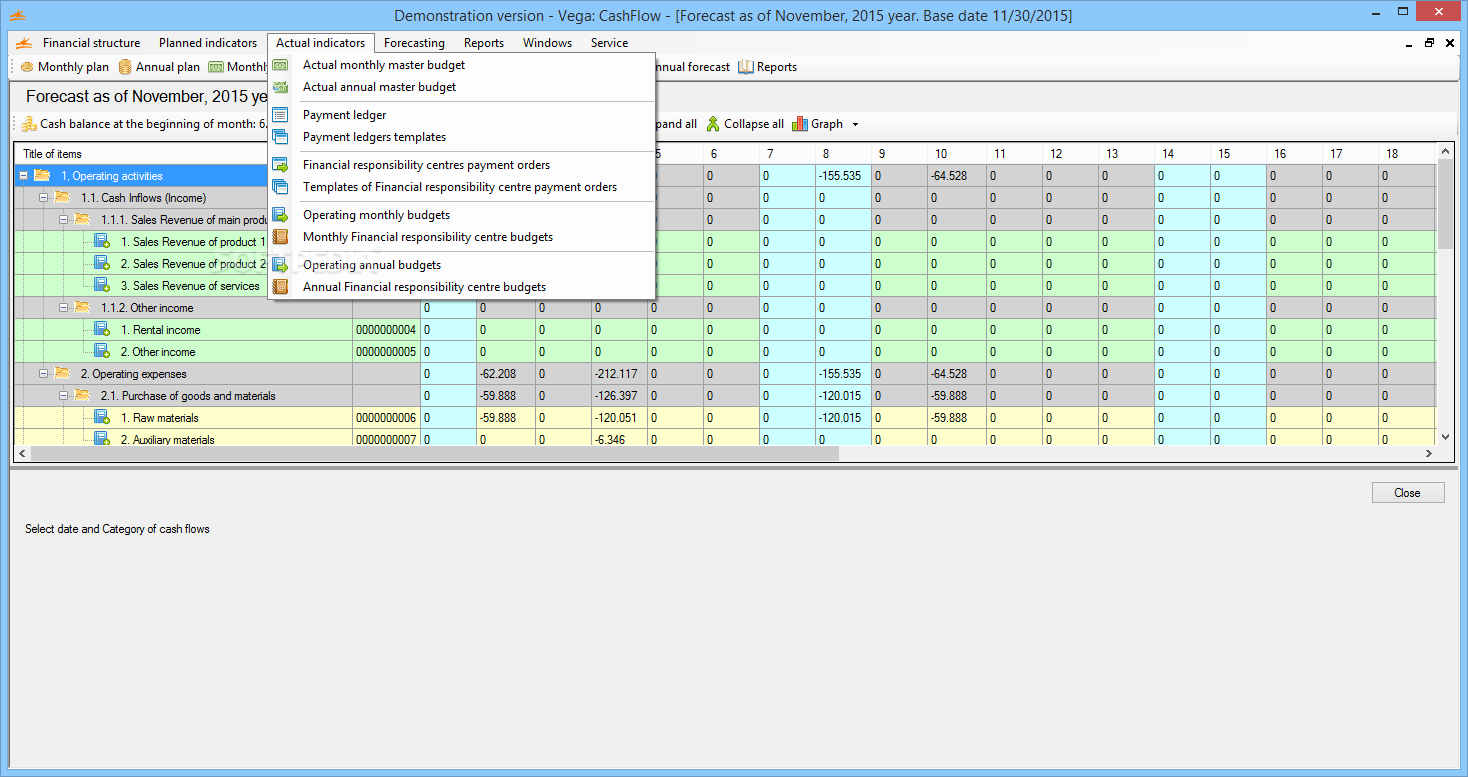Click the Graph button label
The width and height of the screenshot is (1468, 777).
click(x=827, y=124)
